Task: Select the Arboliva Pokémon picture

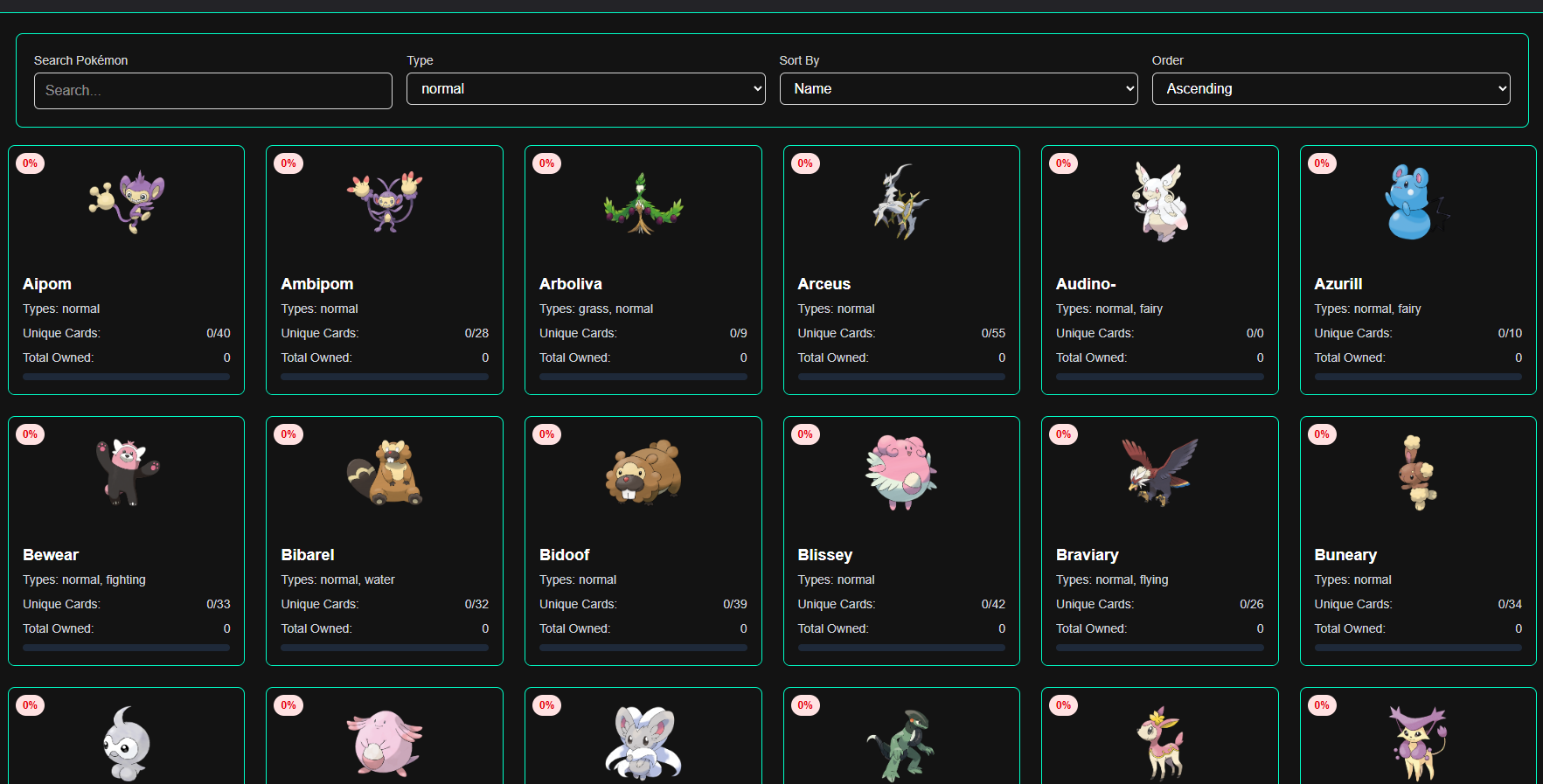Action: [x=643, y=203]
